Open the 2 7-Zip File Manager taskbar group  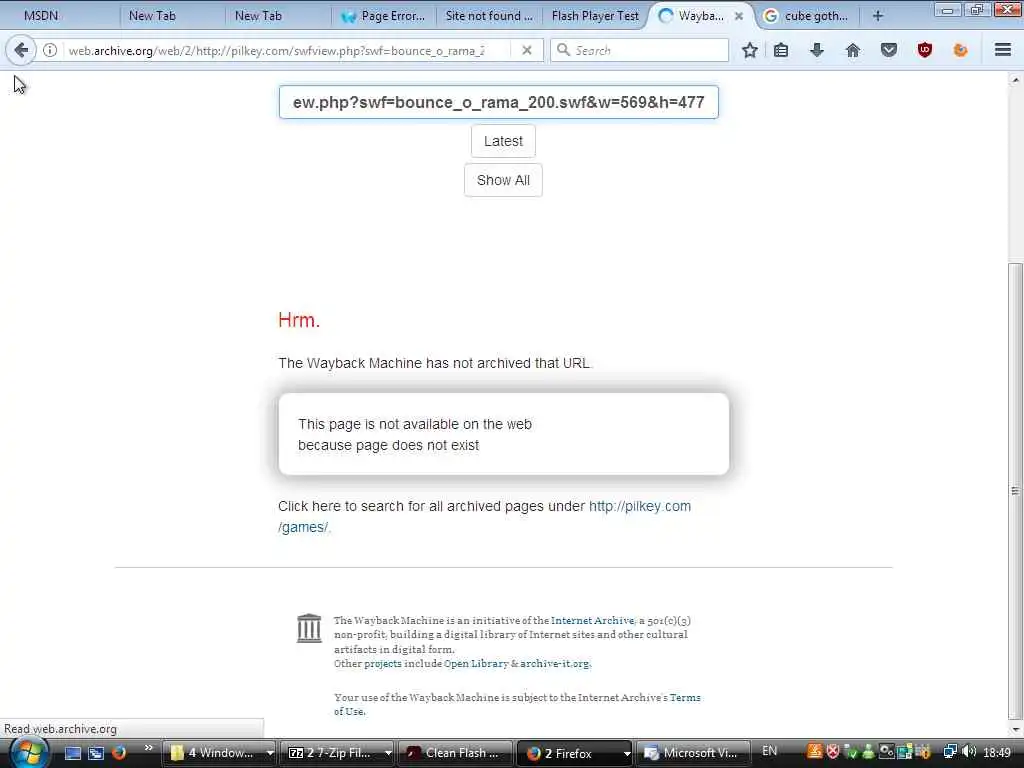[x=331, y=753]
